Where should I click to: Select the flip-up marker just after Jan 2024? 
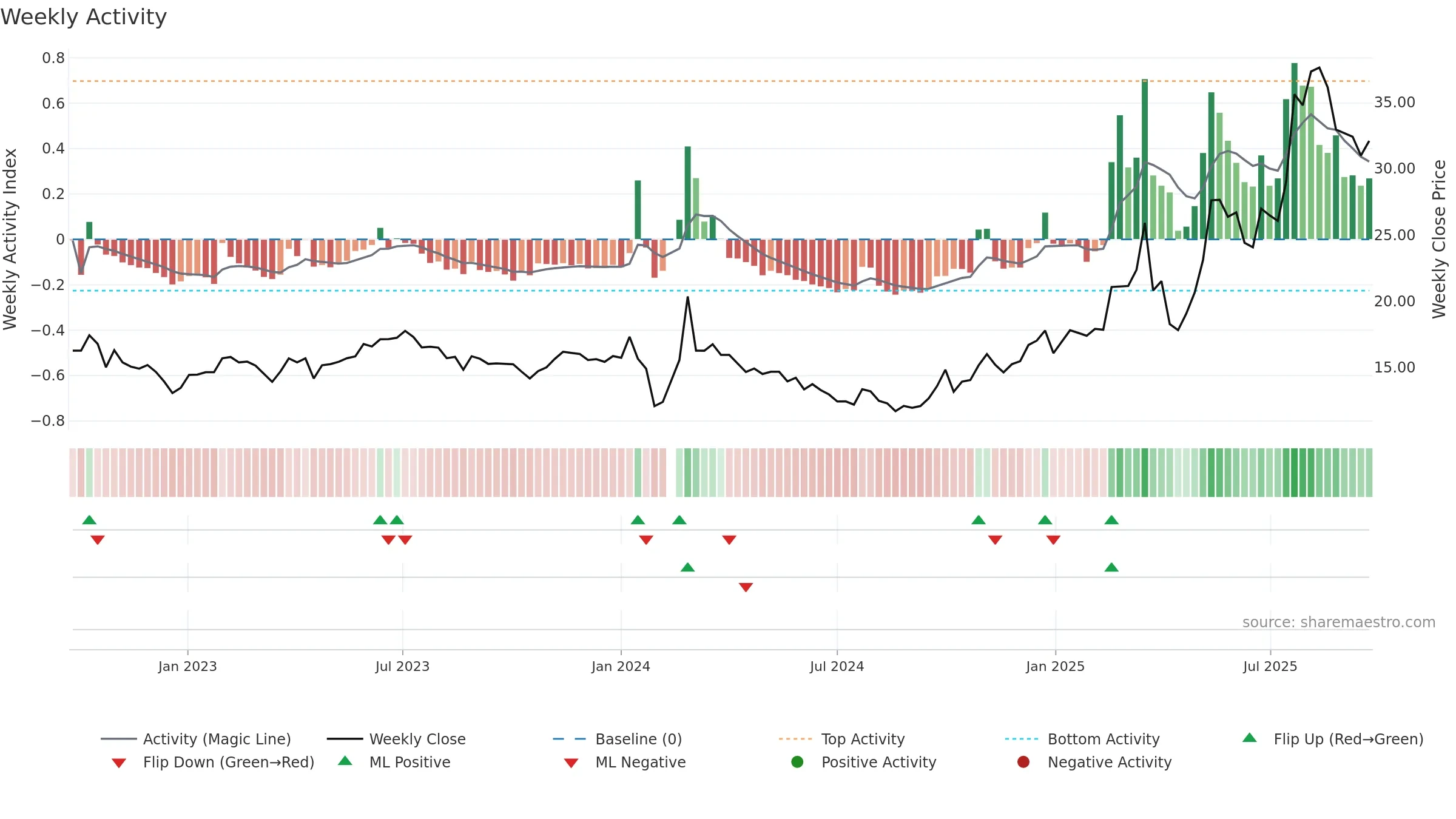[x=638, y=520]
